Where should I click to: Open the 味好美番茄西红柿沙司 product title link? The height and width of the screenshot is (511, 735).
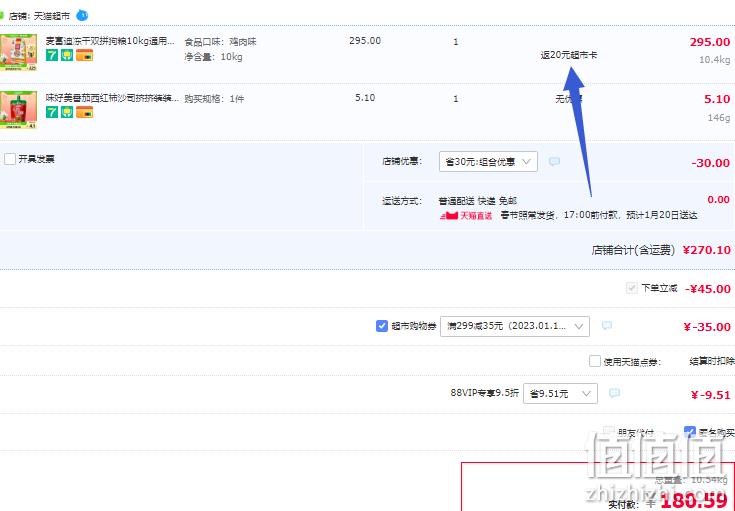tap(112, 98)
